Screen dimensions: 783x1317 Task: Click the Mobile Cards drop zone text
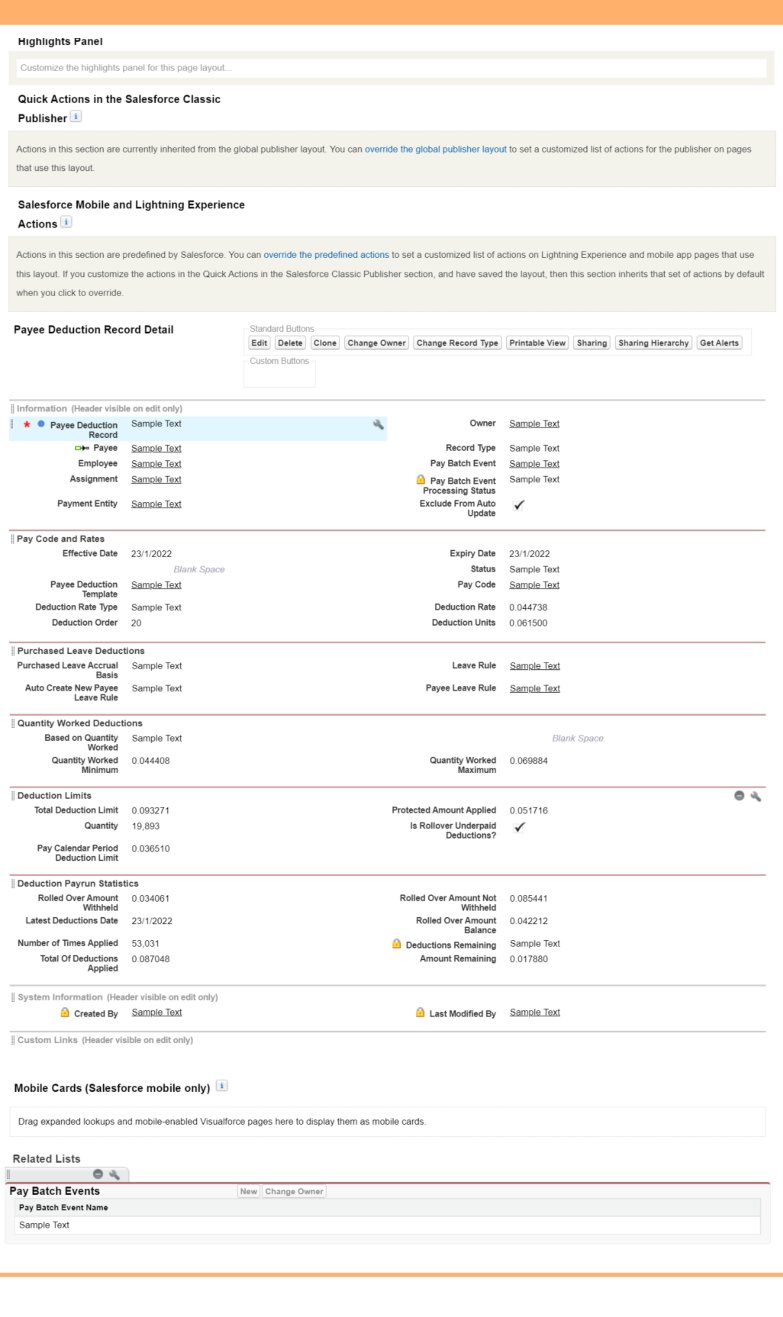pos(222,1122)
